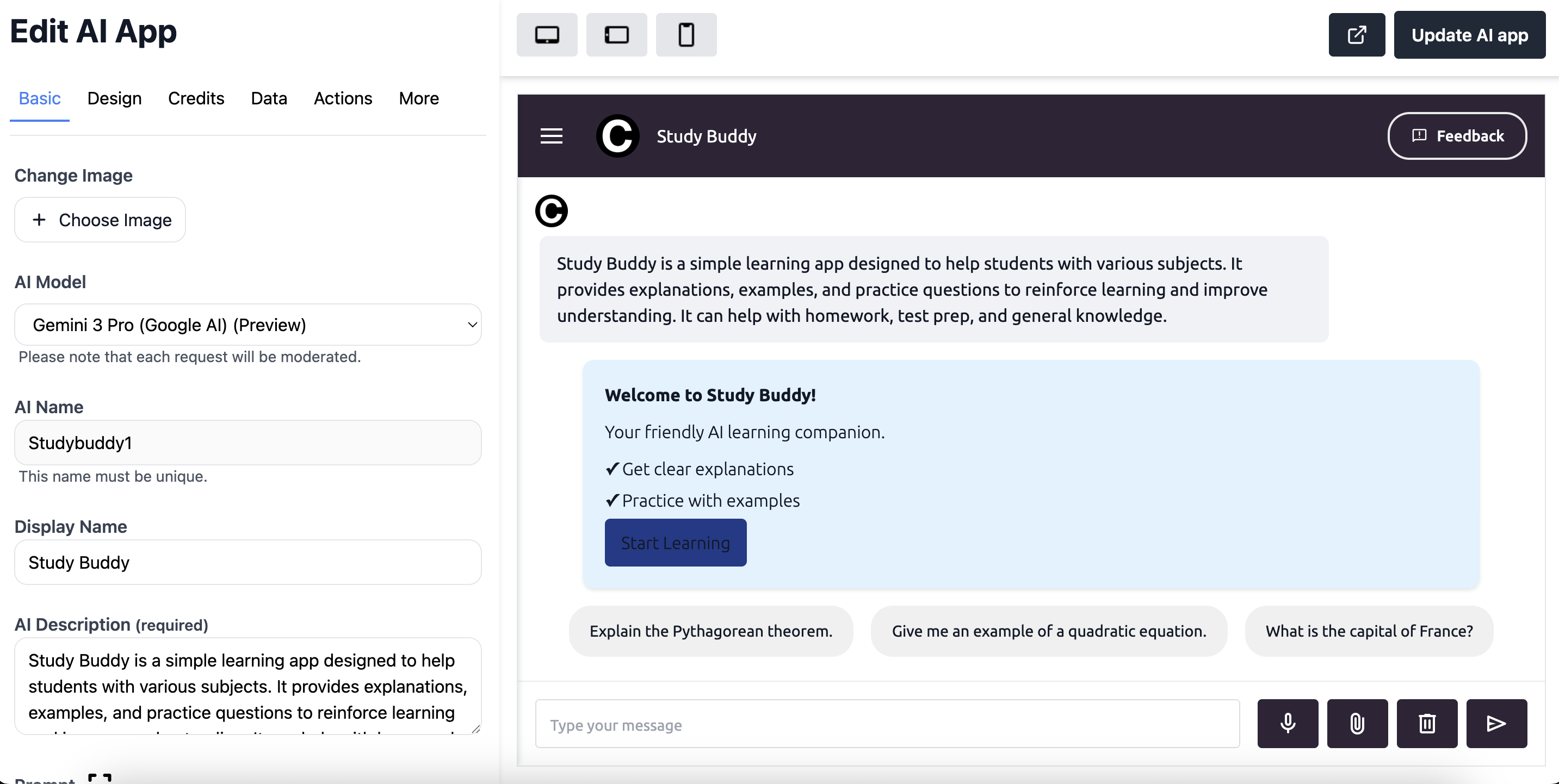Switch preview to tablet landscape icon

(616, 35)
